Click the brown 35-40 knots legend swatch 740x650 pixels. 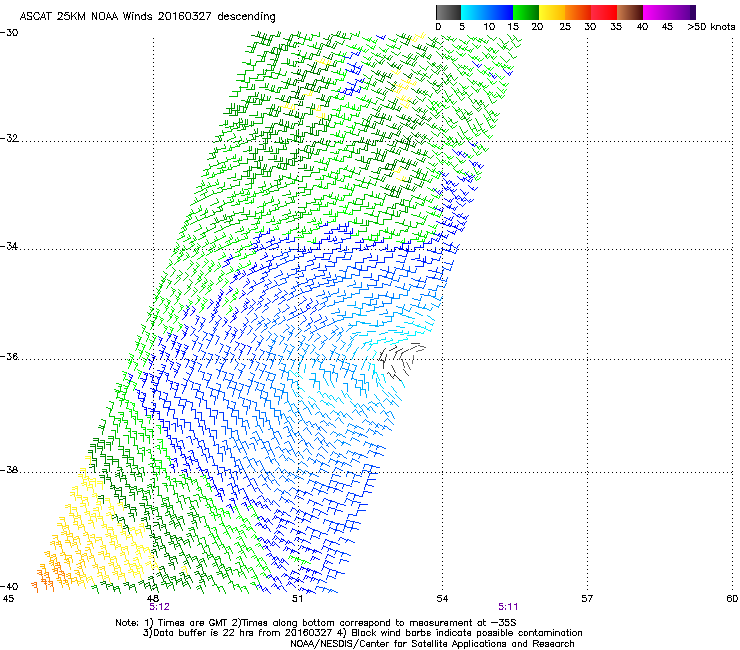[630, 12]
